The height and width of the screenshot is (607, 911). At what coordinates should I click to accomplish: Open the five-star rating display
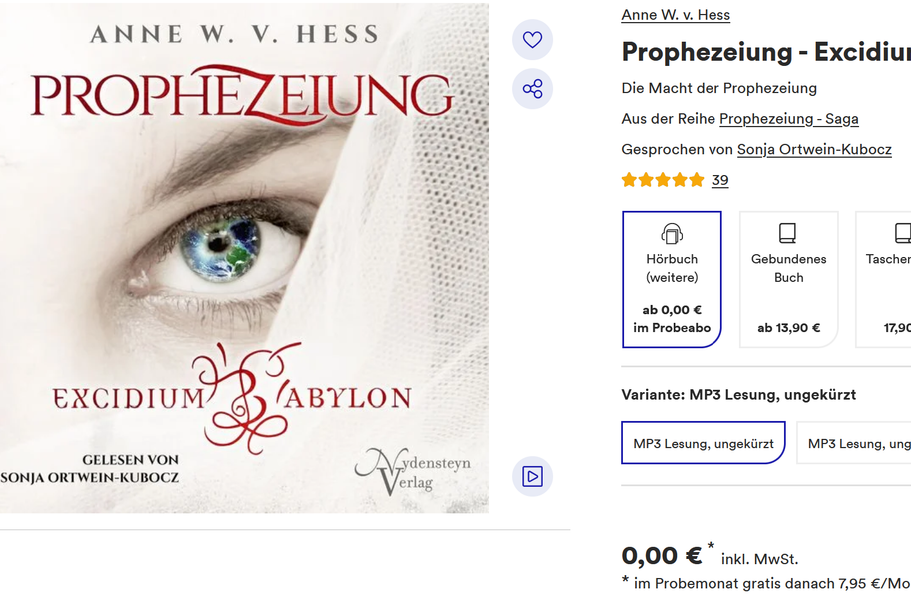663,180
